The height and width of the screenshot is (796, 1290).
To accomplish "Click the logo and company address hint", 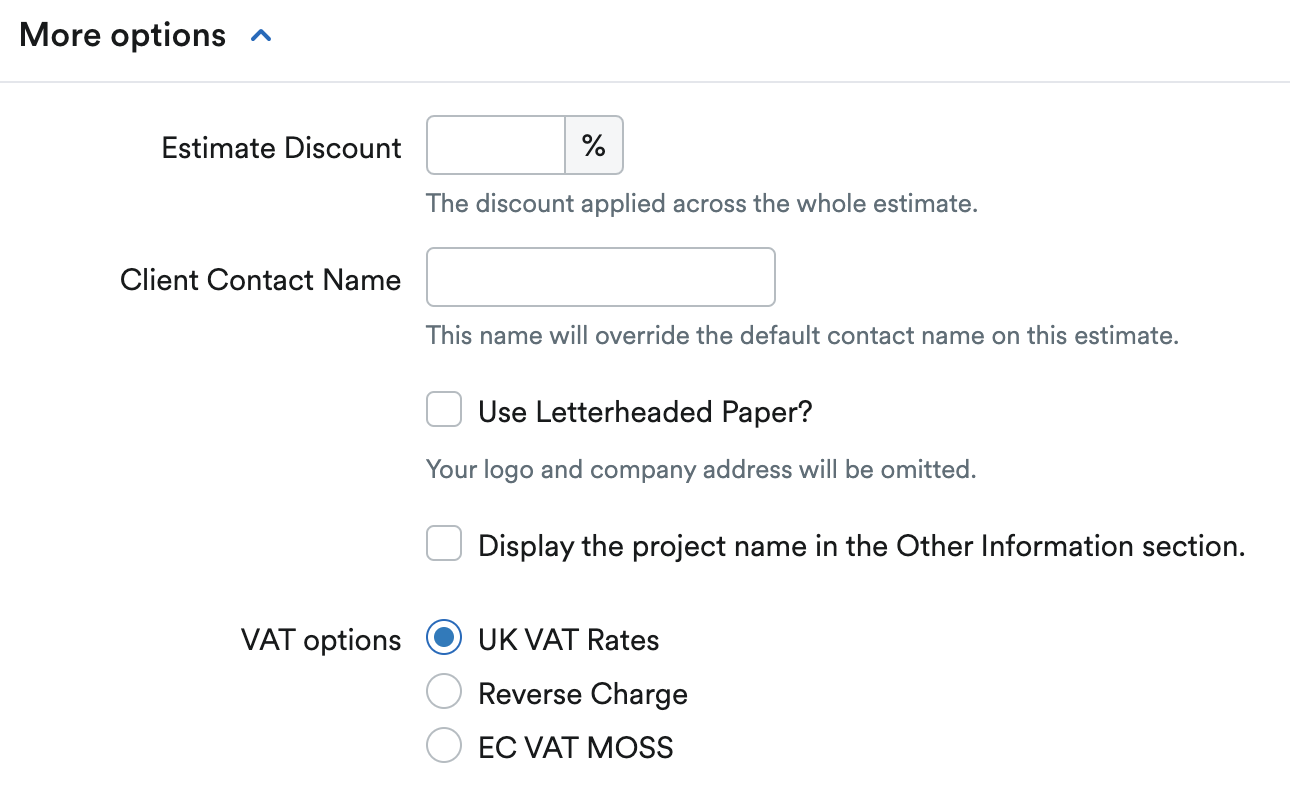I will click(701, 469).
